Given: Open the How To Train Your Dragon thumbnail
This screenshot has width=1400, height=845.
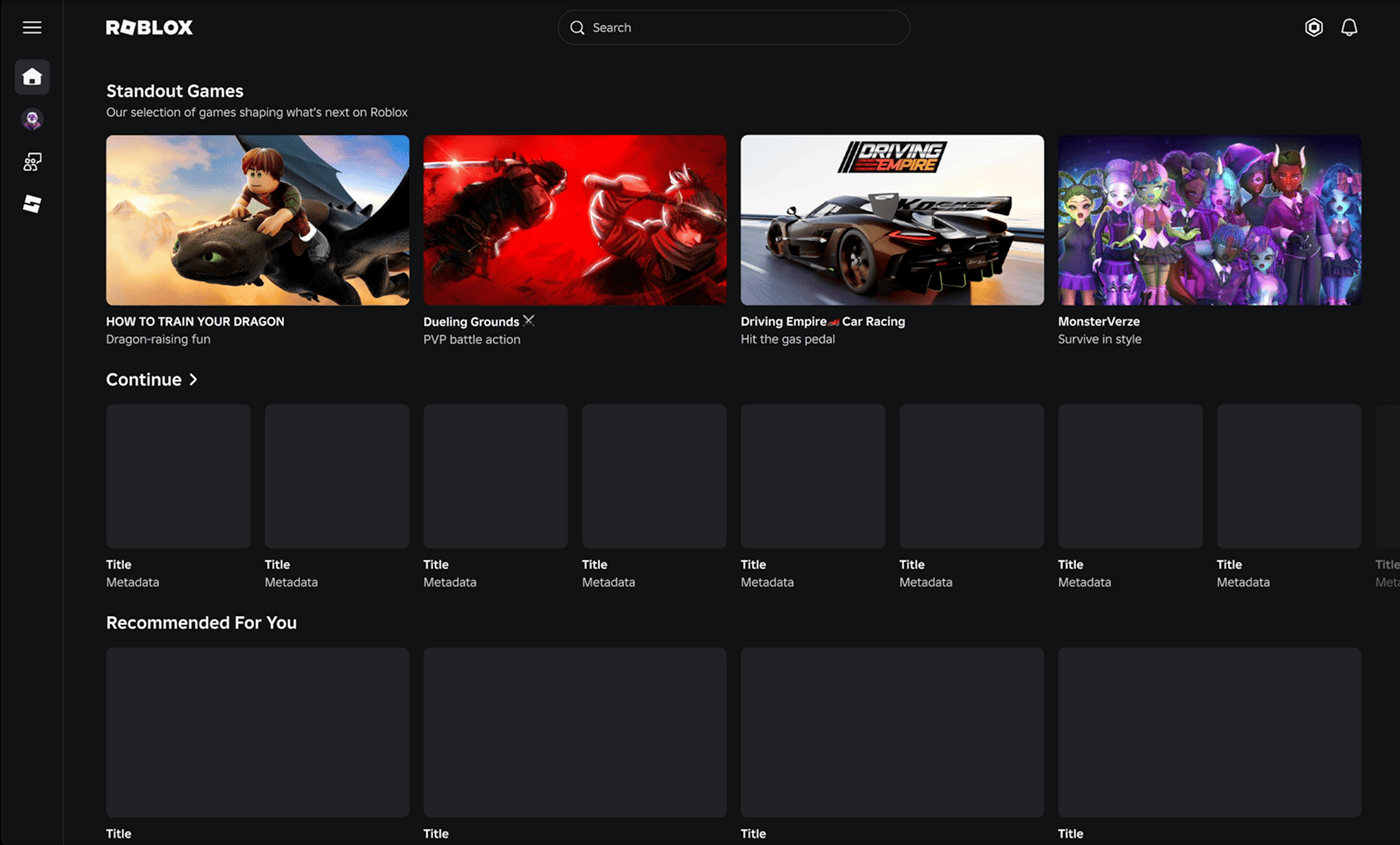Looking at the screenshot, I should pos(258,220).
